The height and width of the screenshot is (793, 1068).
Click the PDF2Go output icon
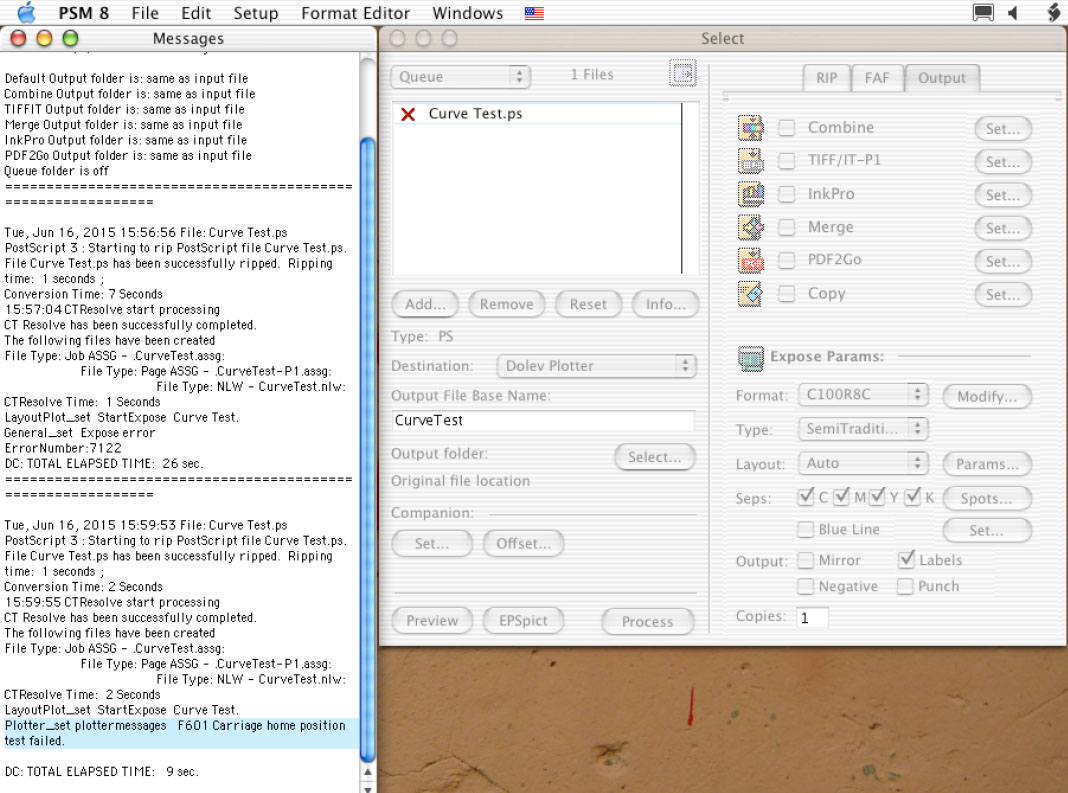pos(751,260)
